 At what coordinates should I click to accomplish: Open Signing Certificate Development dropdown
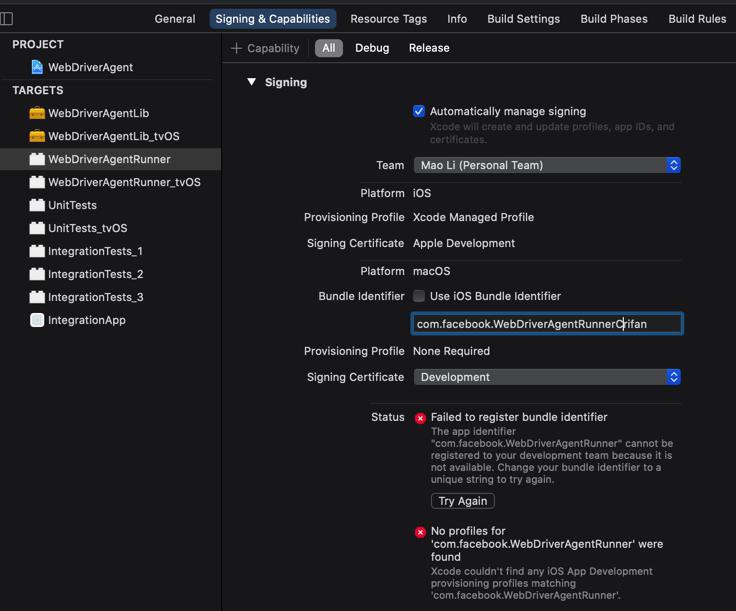[x=547, y=377]
